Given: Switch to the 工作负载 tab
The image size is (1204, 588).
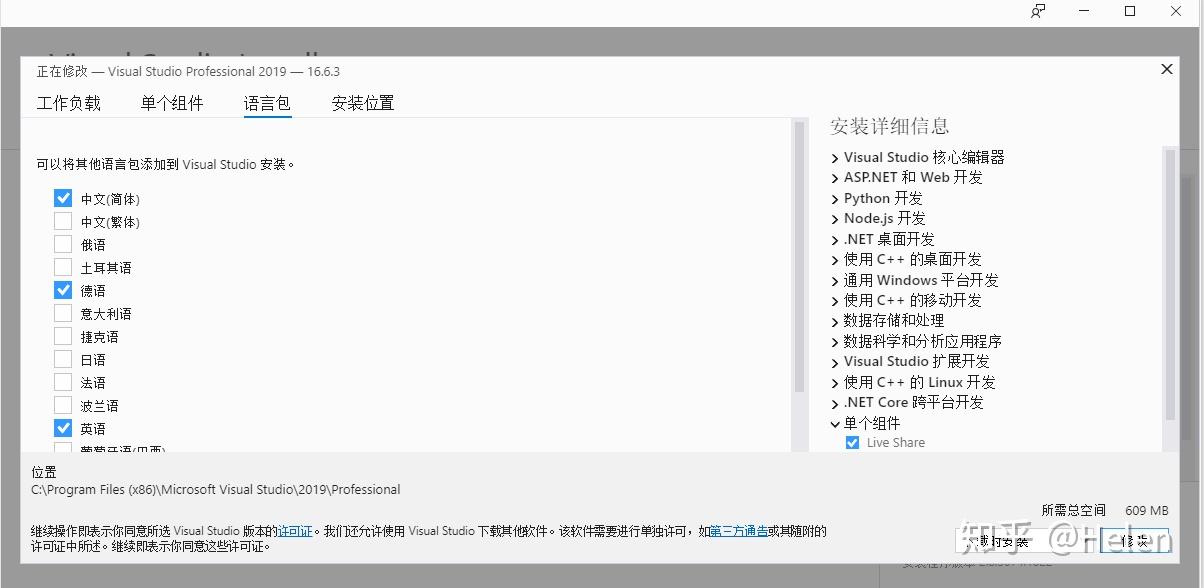Looking at the screenshot, I should 69,103.
